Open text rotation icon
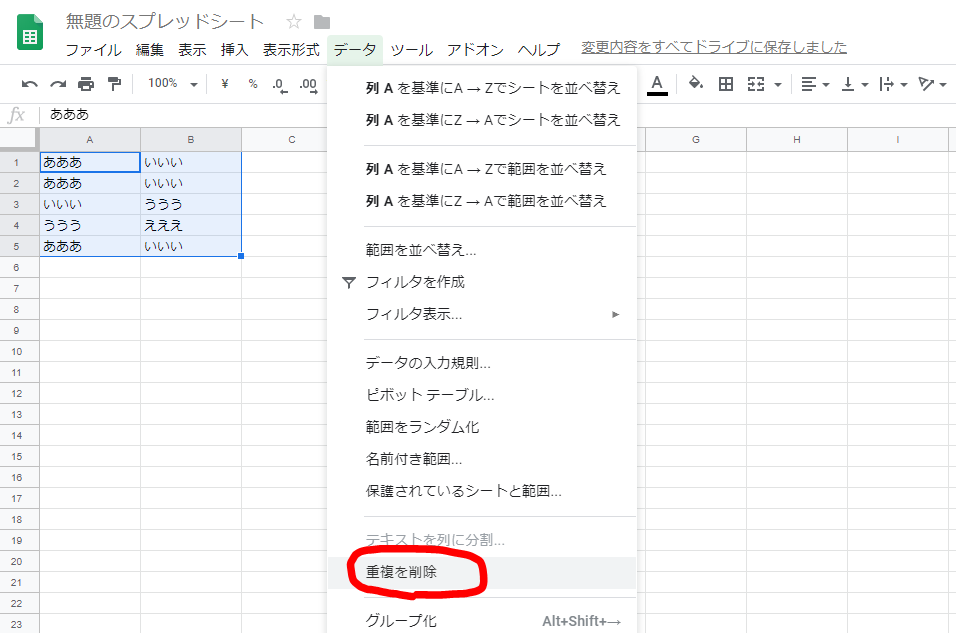Screen dimensions: 956x633 pyautogui.click(x=926, y=84)
